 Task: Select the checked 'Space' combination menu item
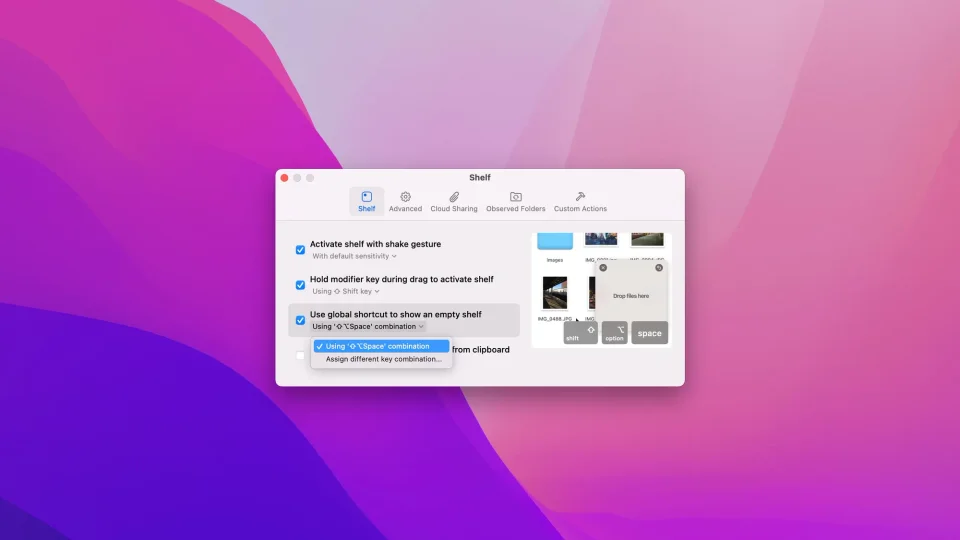pyautogui.click(x=381, y=346)
